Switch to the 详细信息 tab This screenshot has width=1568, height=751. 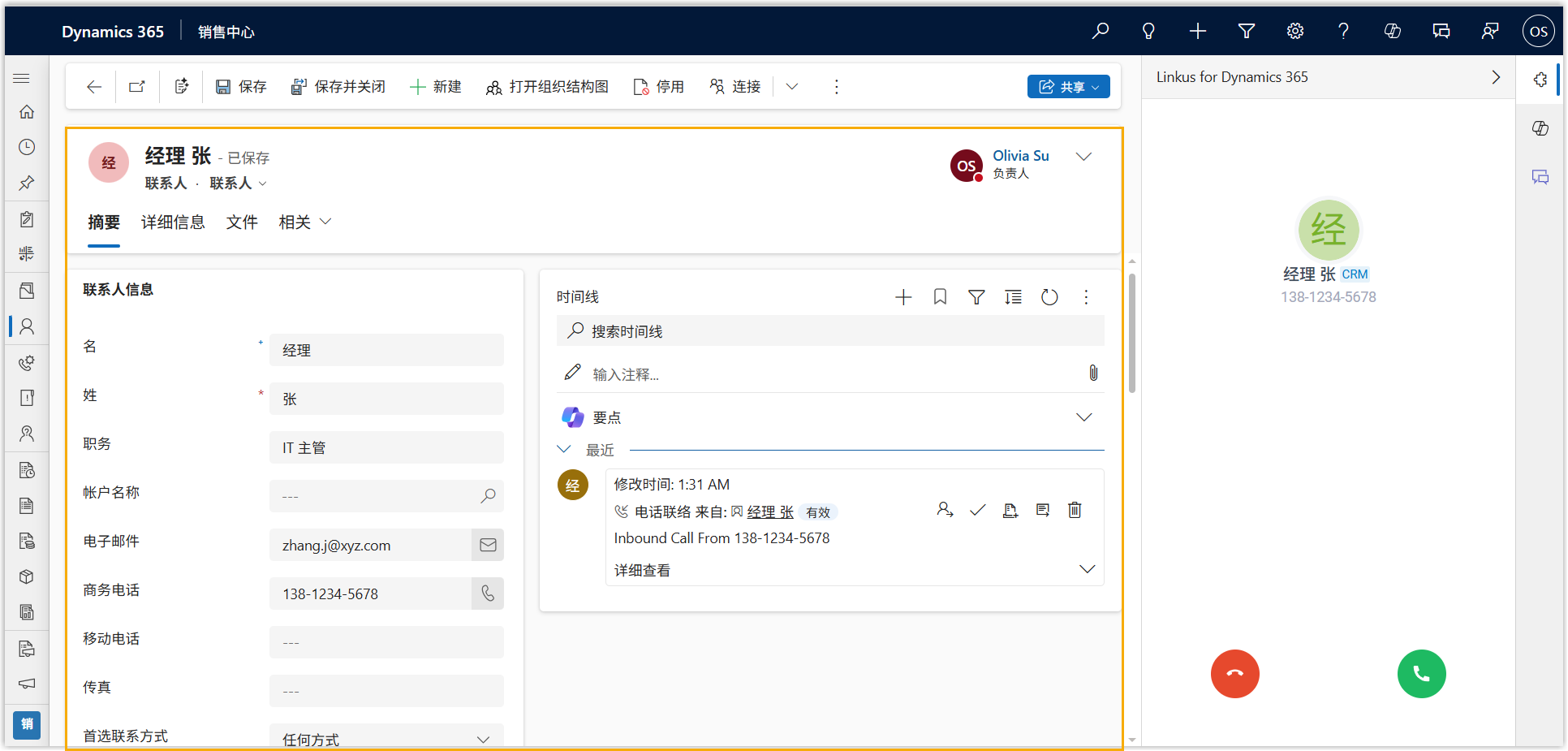(x=173, y=222)
